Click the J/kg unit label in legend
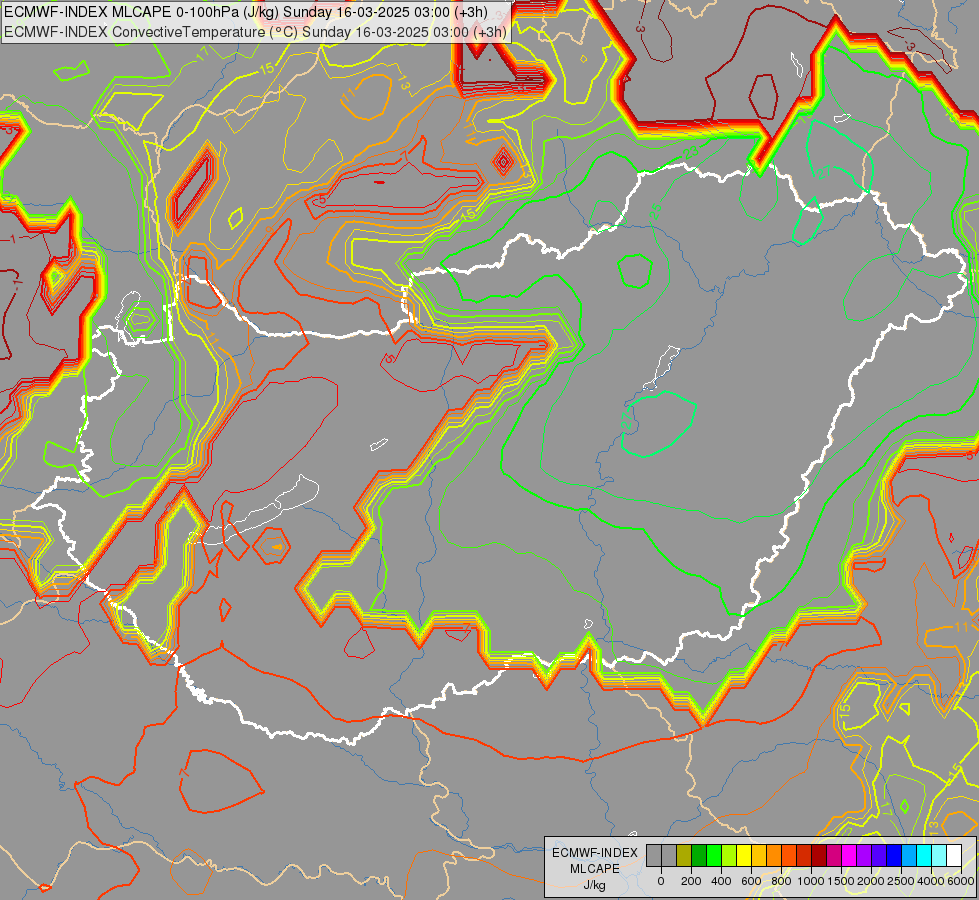This screenshot has width=979, height=900. point(594,886)
